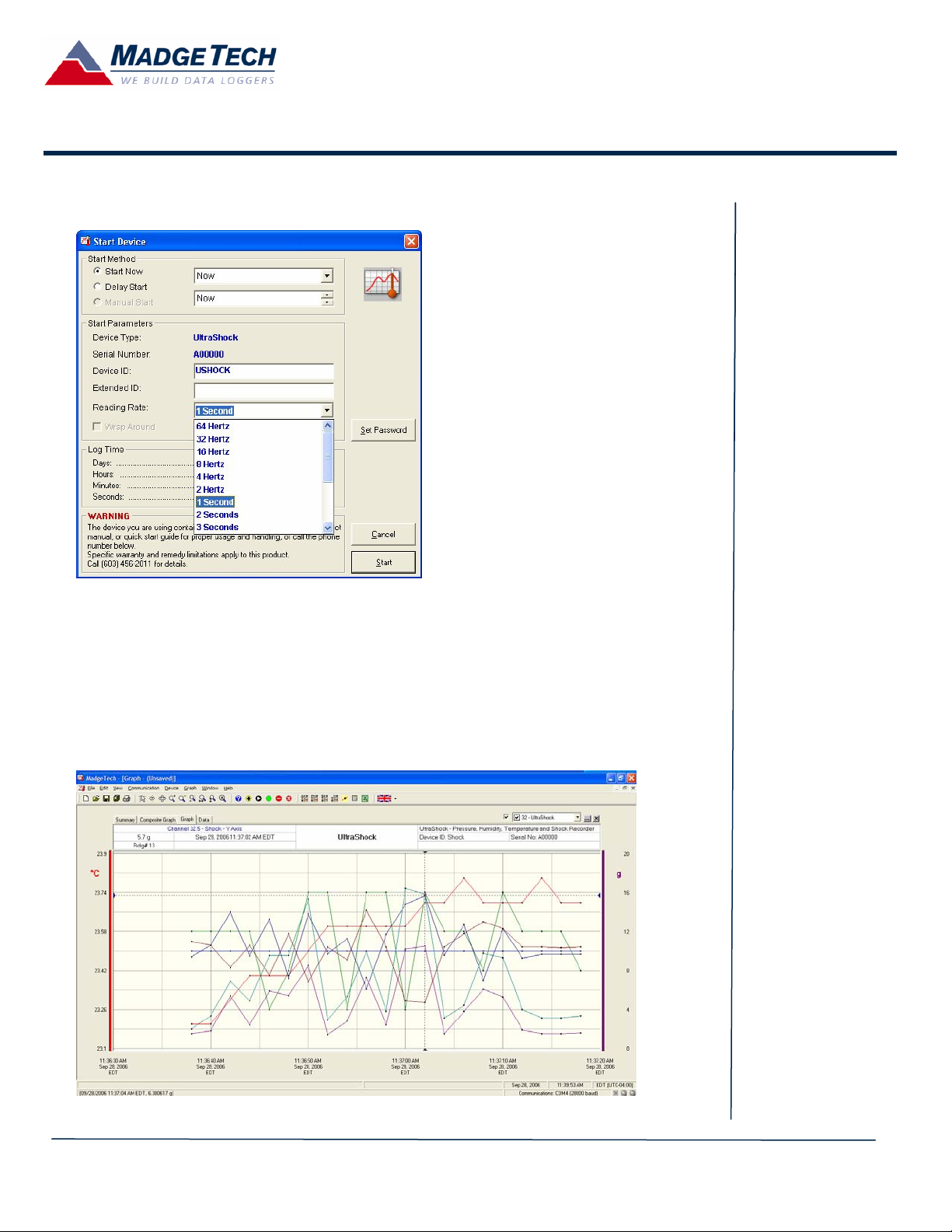Click the Now time spinner arrows
Image resolution: width=952 pixels, height=1232 pixels.
coord(327,298)
